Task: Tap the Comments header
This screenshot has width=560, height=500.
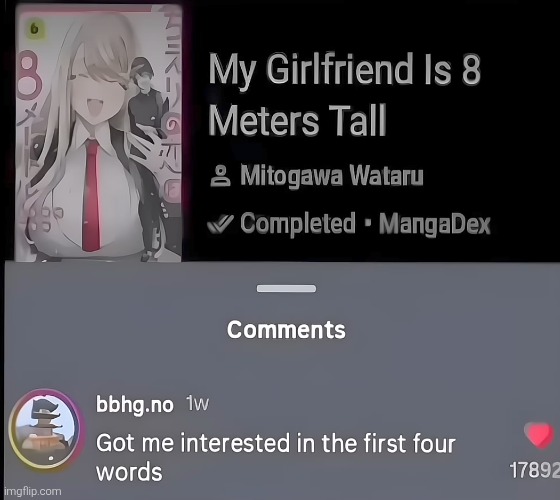Action: pyautogui.click(x=286, y=329)
